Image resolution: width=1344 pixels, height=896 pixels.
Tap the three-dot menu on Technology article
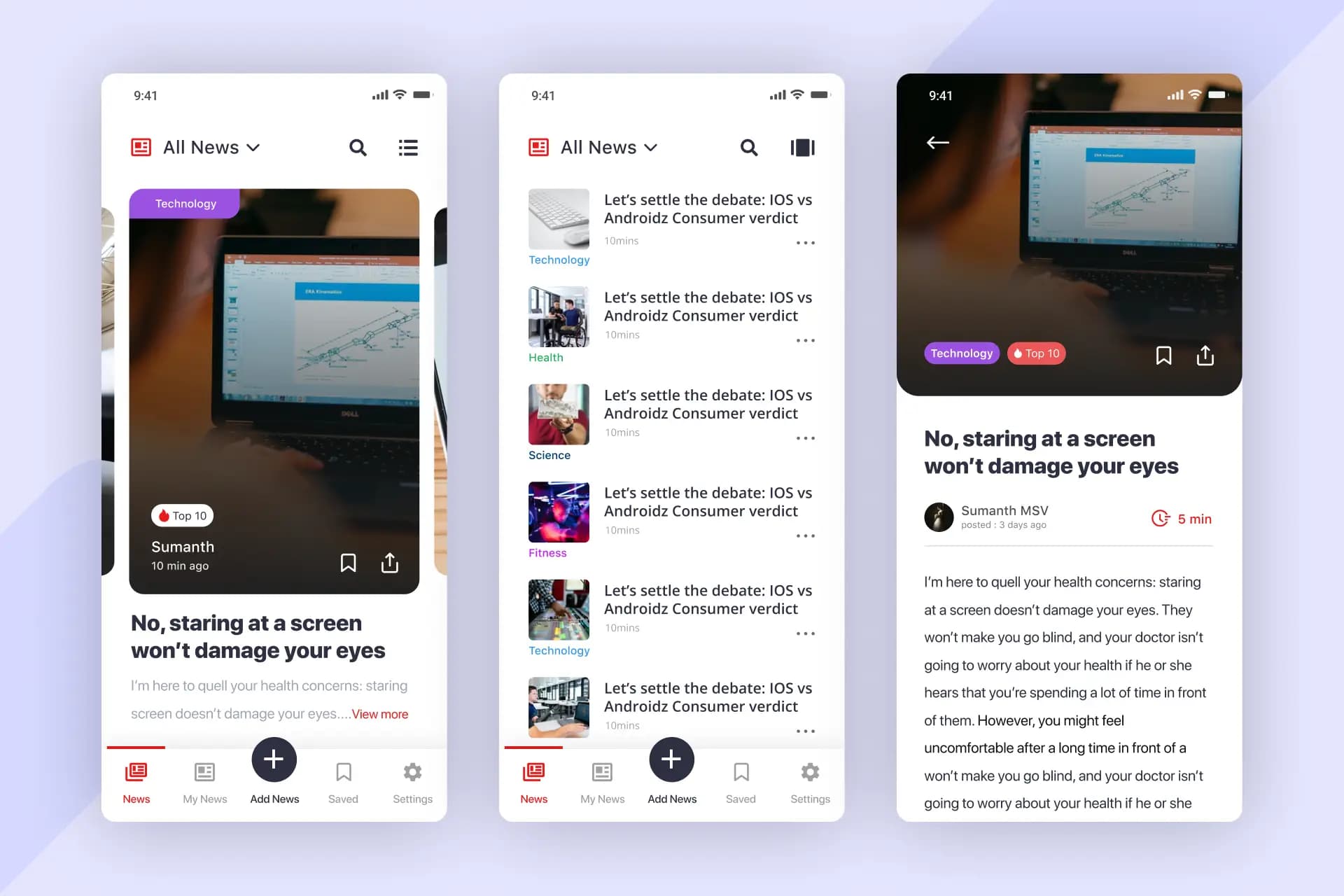tap(805, 243)
